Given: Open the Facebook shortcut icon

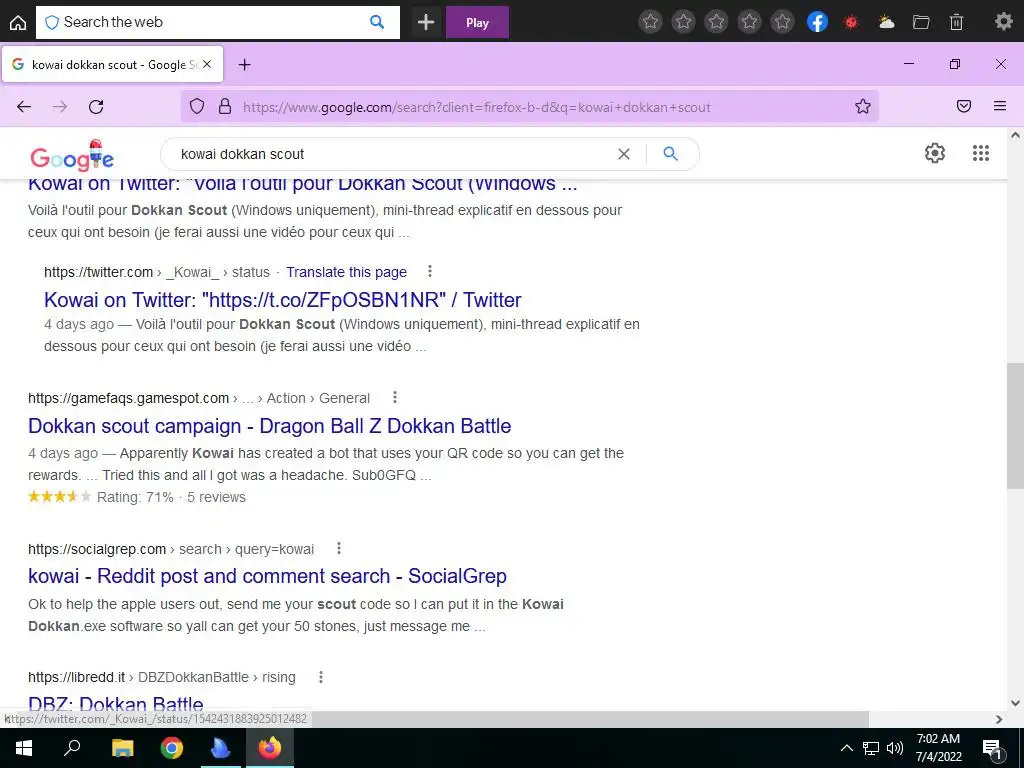Looking at the screenshot, I should pyautogui.click(x=817, y=22).
